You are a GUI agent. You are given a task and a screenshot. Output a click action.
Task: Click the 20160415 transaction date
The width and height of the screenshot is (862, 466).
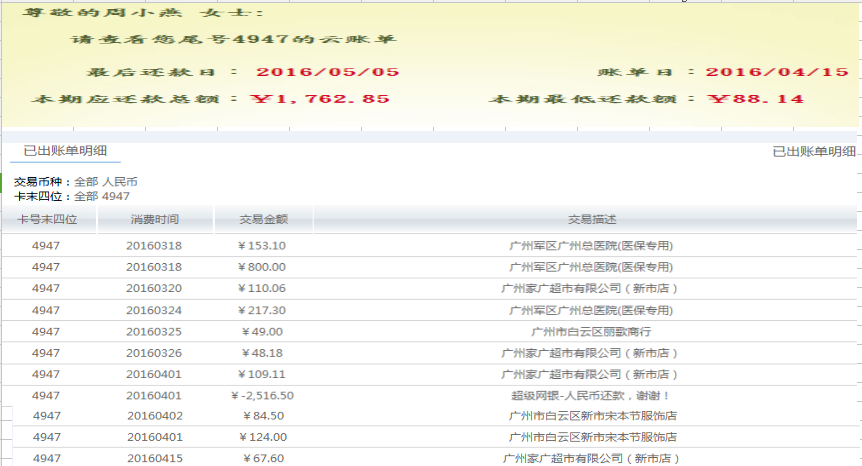154,459
